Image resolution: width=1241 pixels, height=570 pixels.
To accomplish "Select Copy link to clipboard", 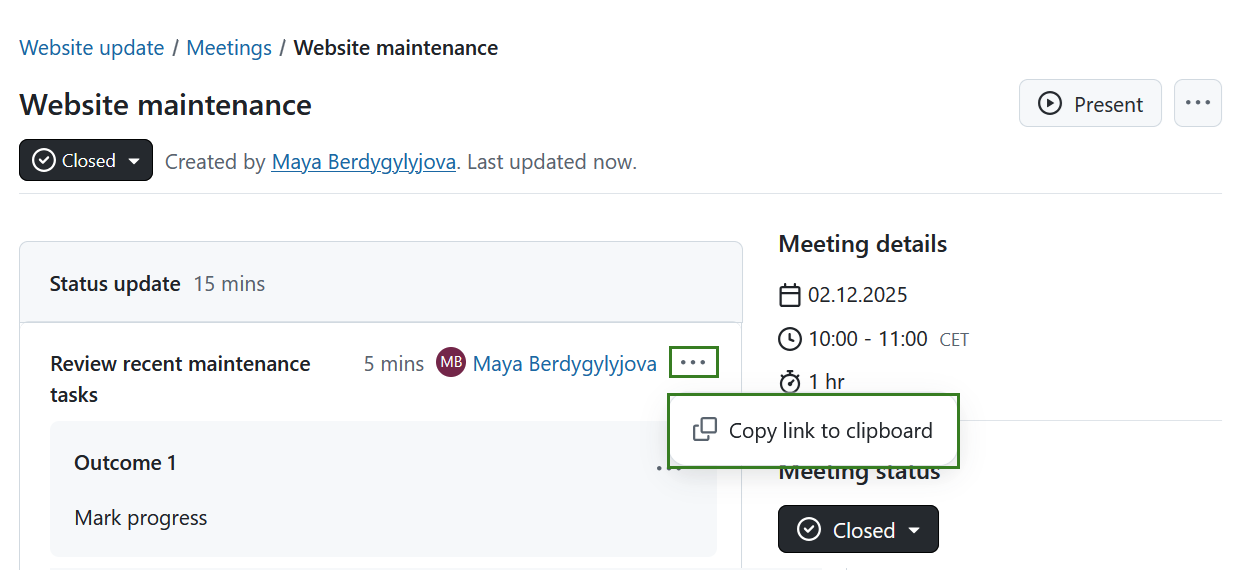I will coord(829,431).
